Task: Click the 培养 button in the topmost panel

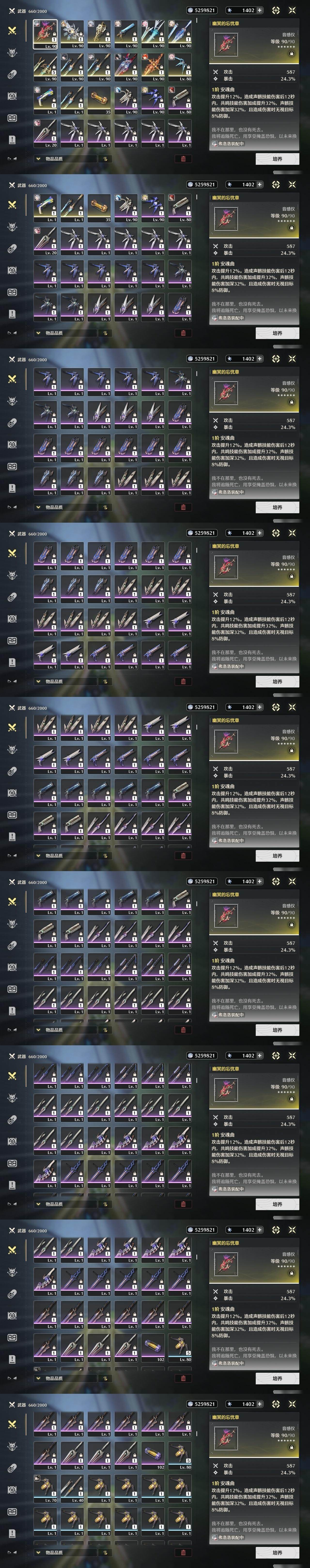Action: click(277, 159)
